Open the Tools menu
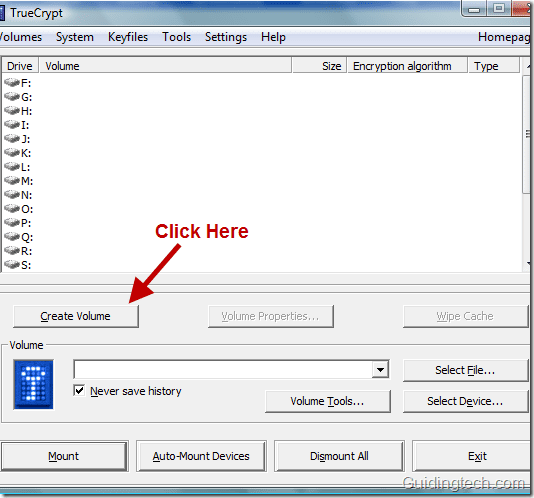The height and width of the screenshot is (498, 534). tap(176, 37)
